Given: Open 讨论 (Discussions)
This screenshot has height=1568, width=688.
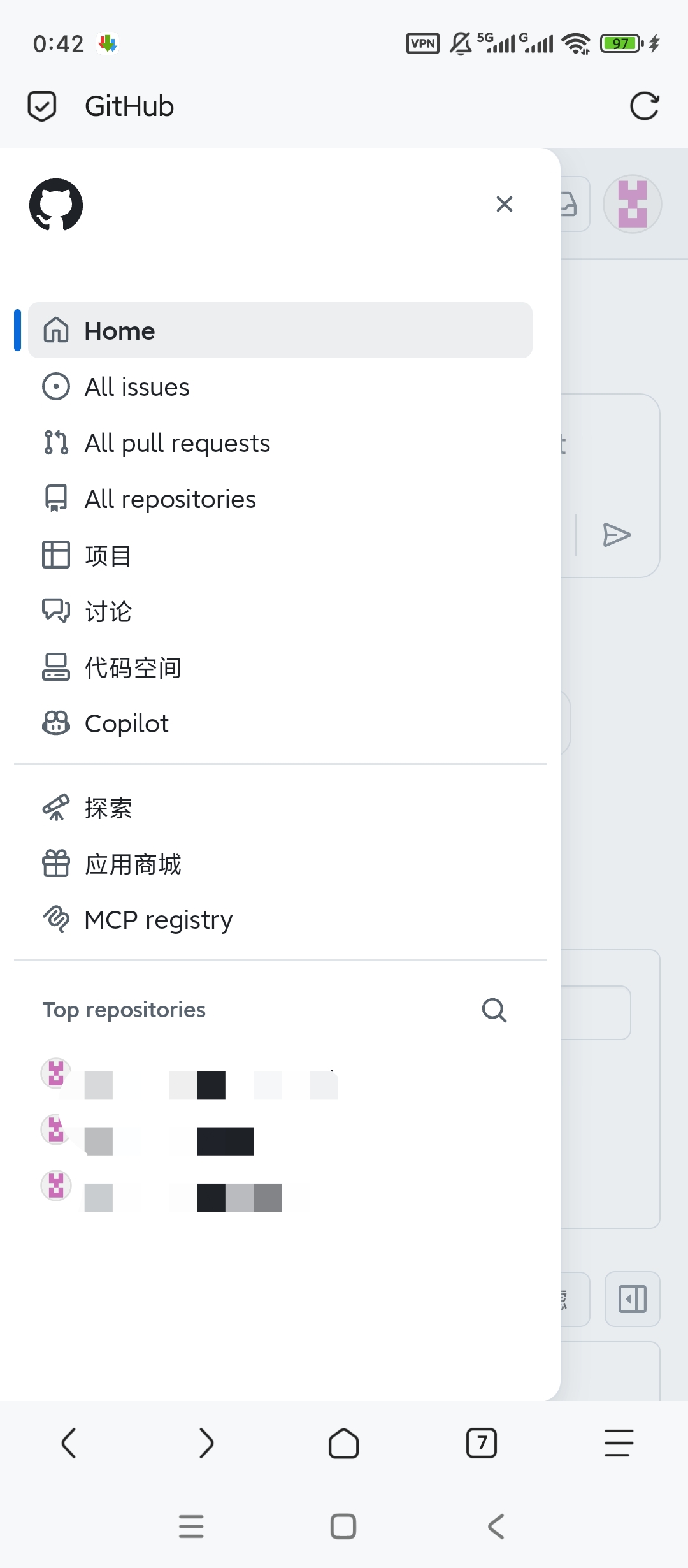Looking at the screenshot, I should coord(280,611).
